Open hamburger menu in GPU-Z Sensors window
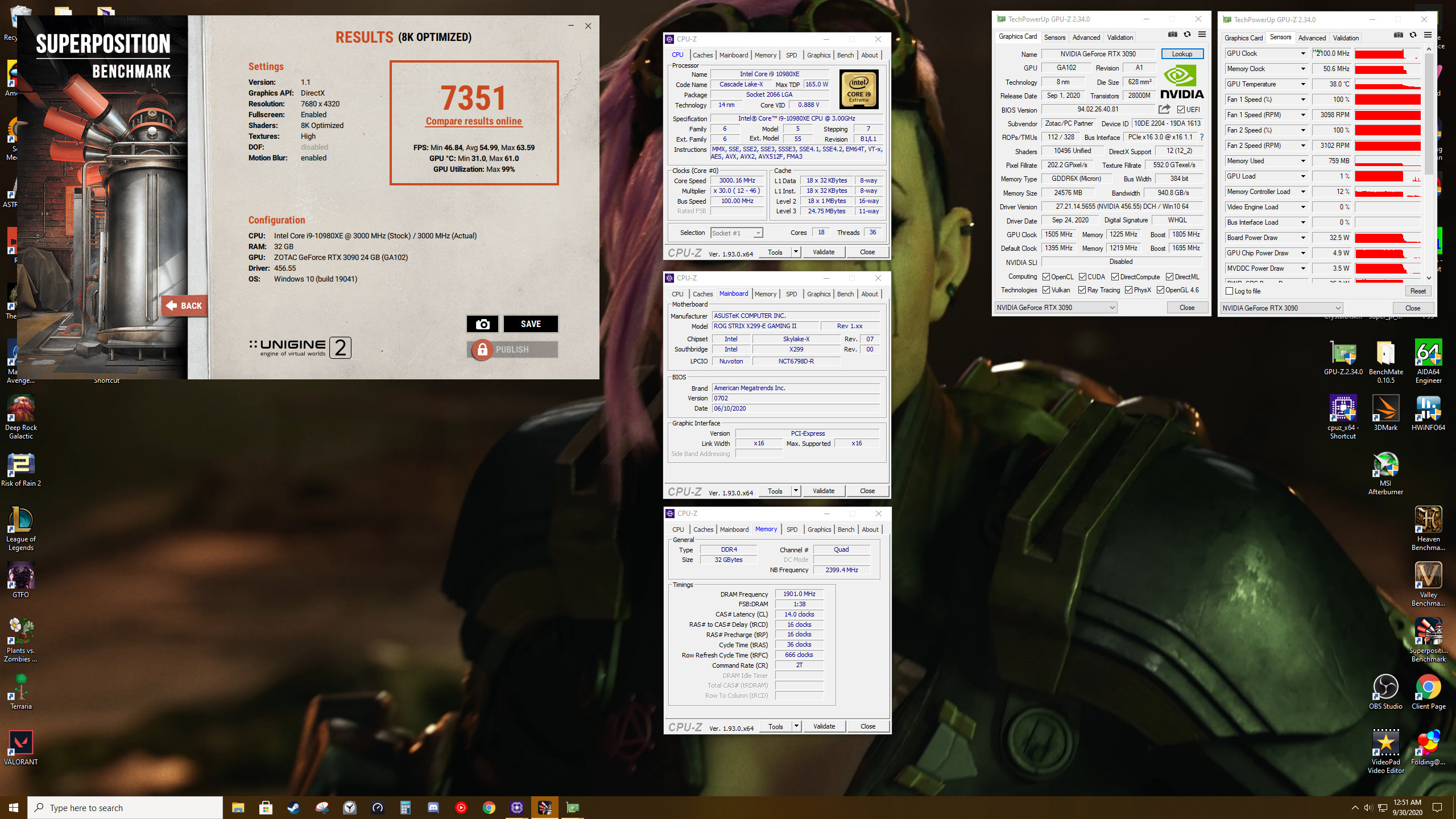This screenshot has height=819, width=1456. pos(1428,35)
